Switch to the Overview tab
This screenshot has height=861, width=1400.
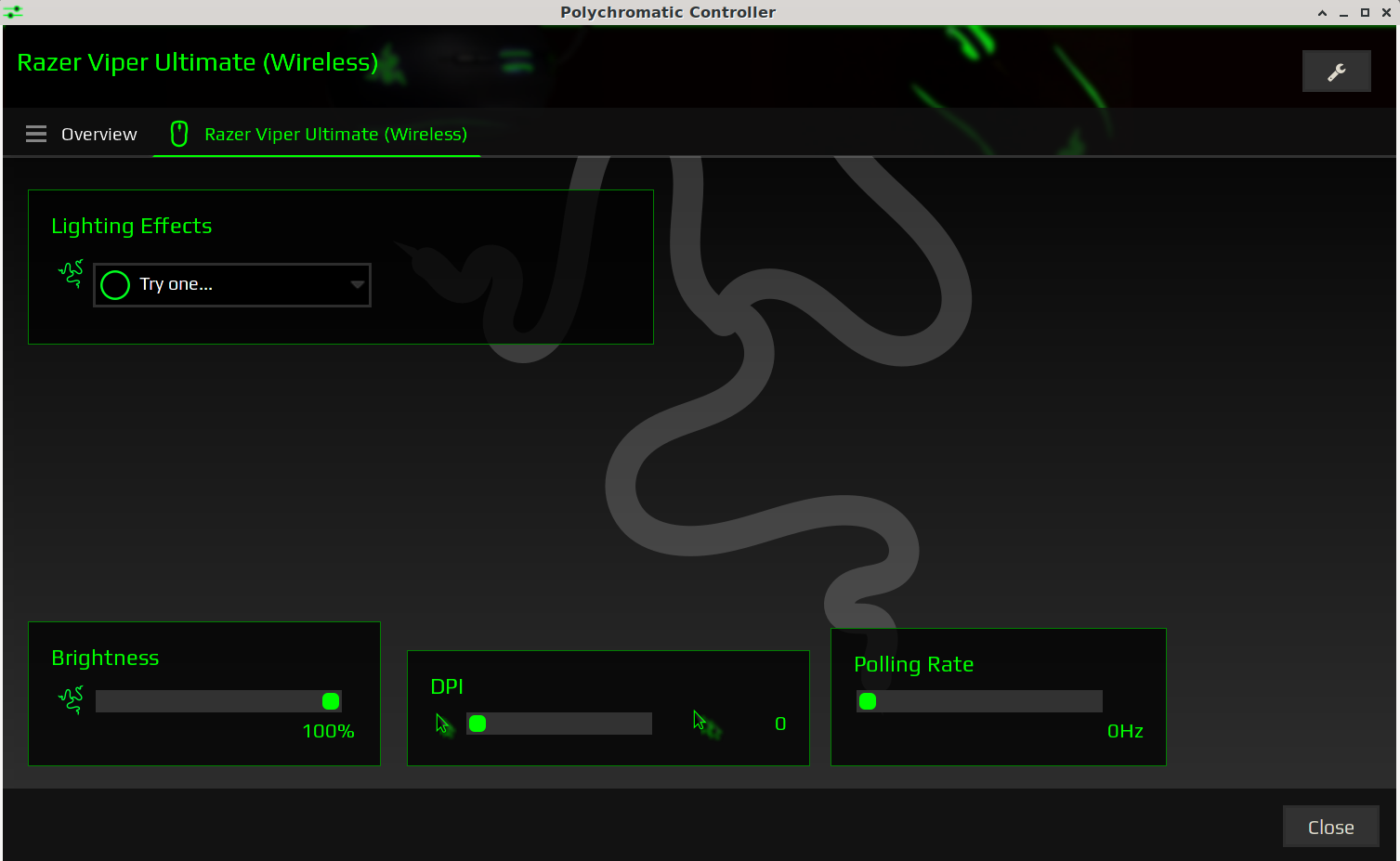pos(82,134)
